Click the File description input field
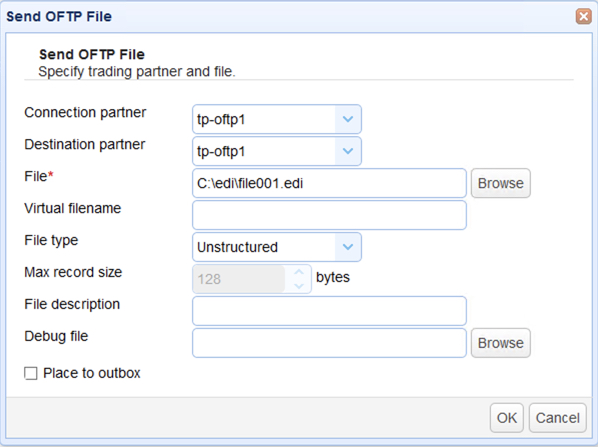This screenshot has height=447, width=598. [x=330, y=311]
